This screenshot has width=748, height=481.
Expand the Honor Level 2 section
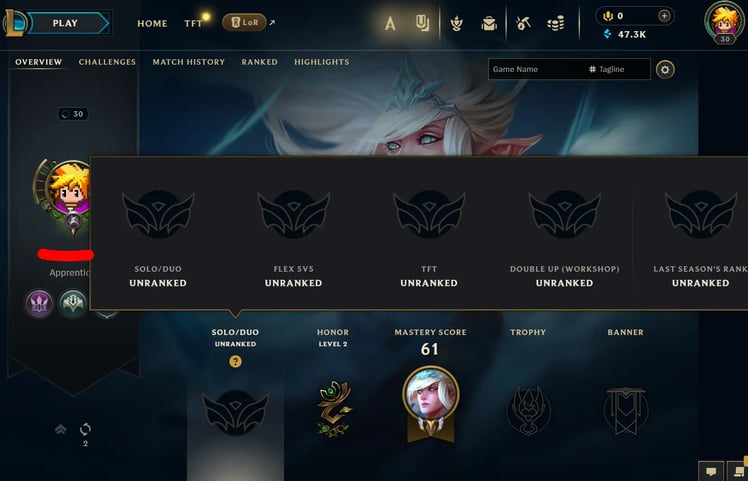point(333,337)
